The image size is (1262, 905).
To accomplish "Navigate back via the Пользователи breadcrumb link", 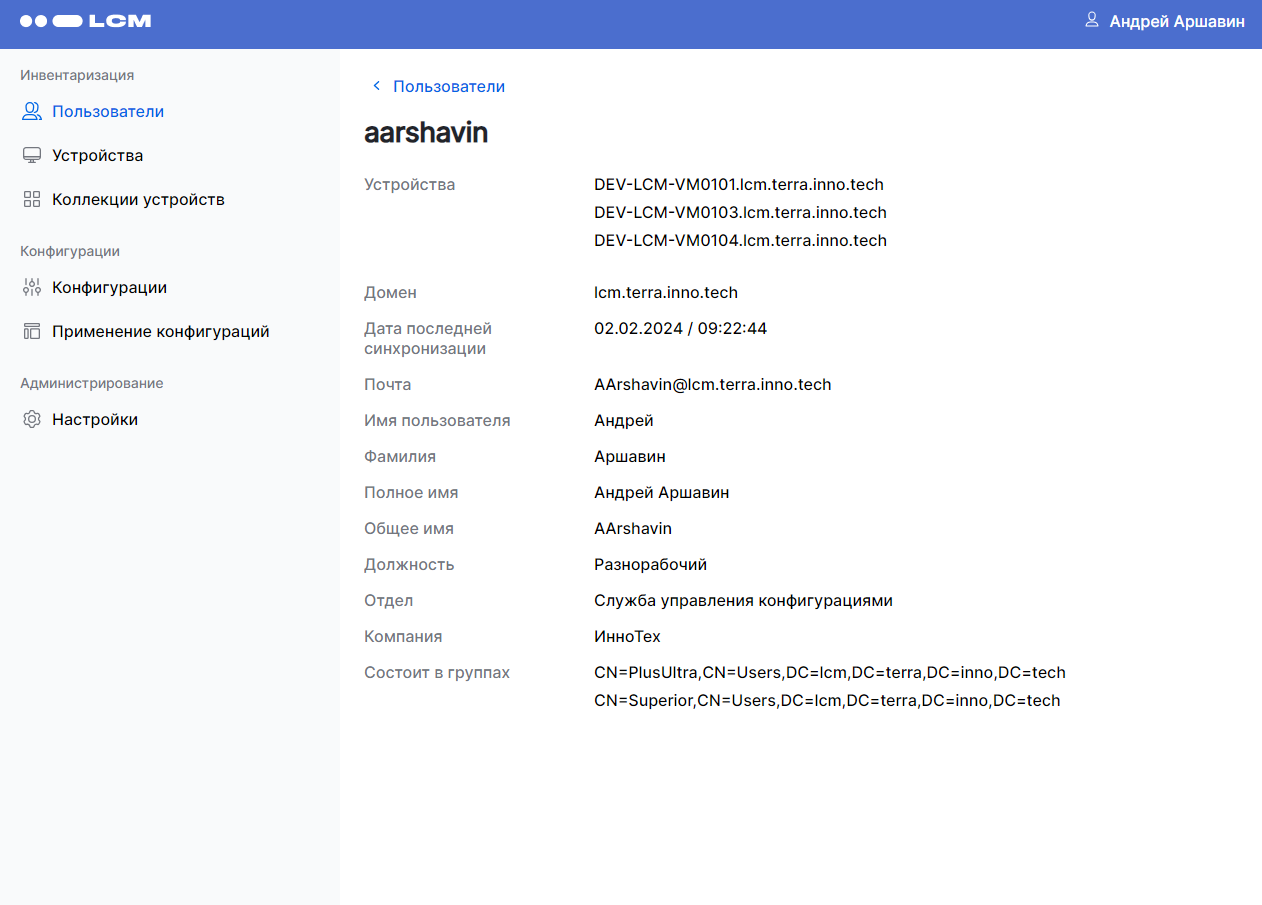I will 449,86.
